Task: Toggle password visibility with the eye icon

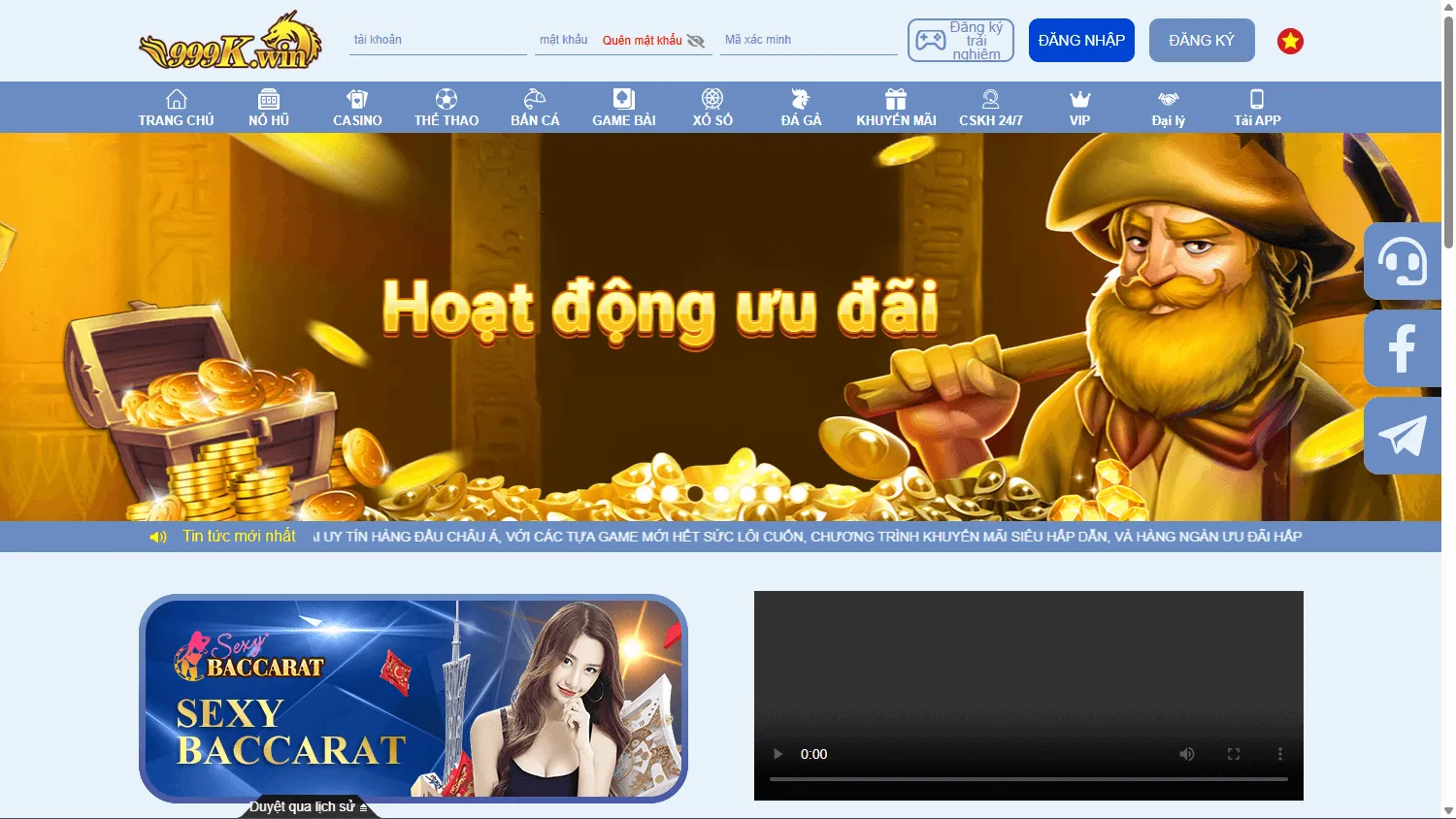Action: click(695, 41)
